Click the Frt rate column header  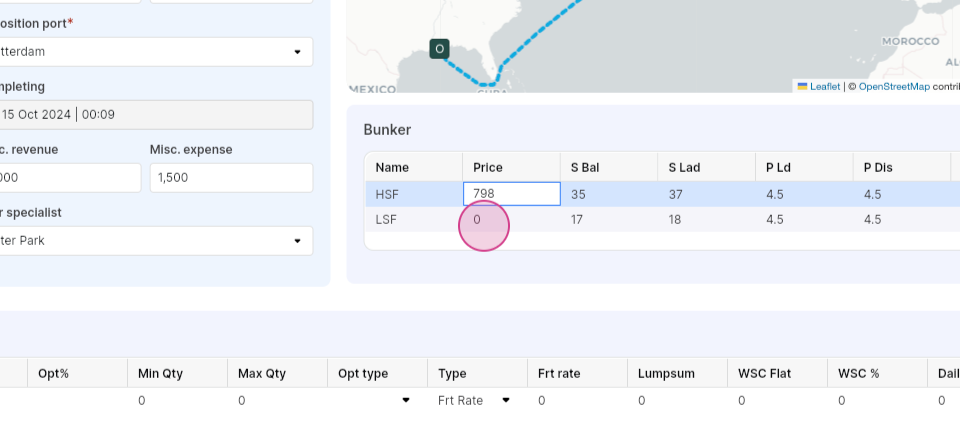point(577,373)
